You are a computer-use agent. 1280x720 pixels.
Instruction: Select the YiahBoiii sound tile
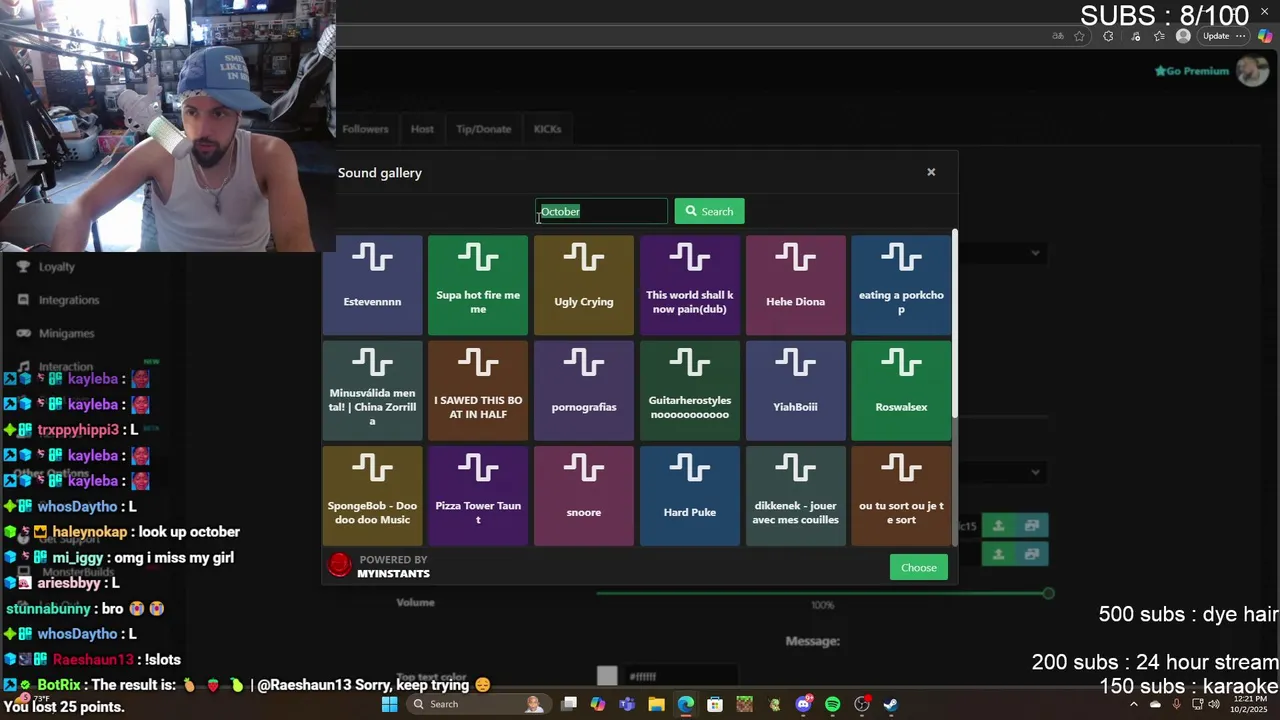coord(795,391)
